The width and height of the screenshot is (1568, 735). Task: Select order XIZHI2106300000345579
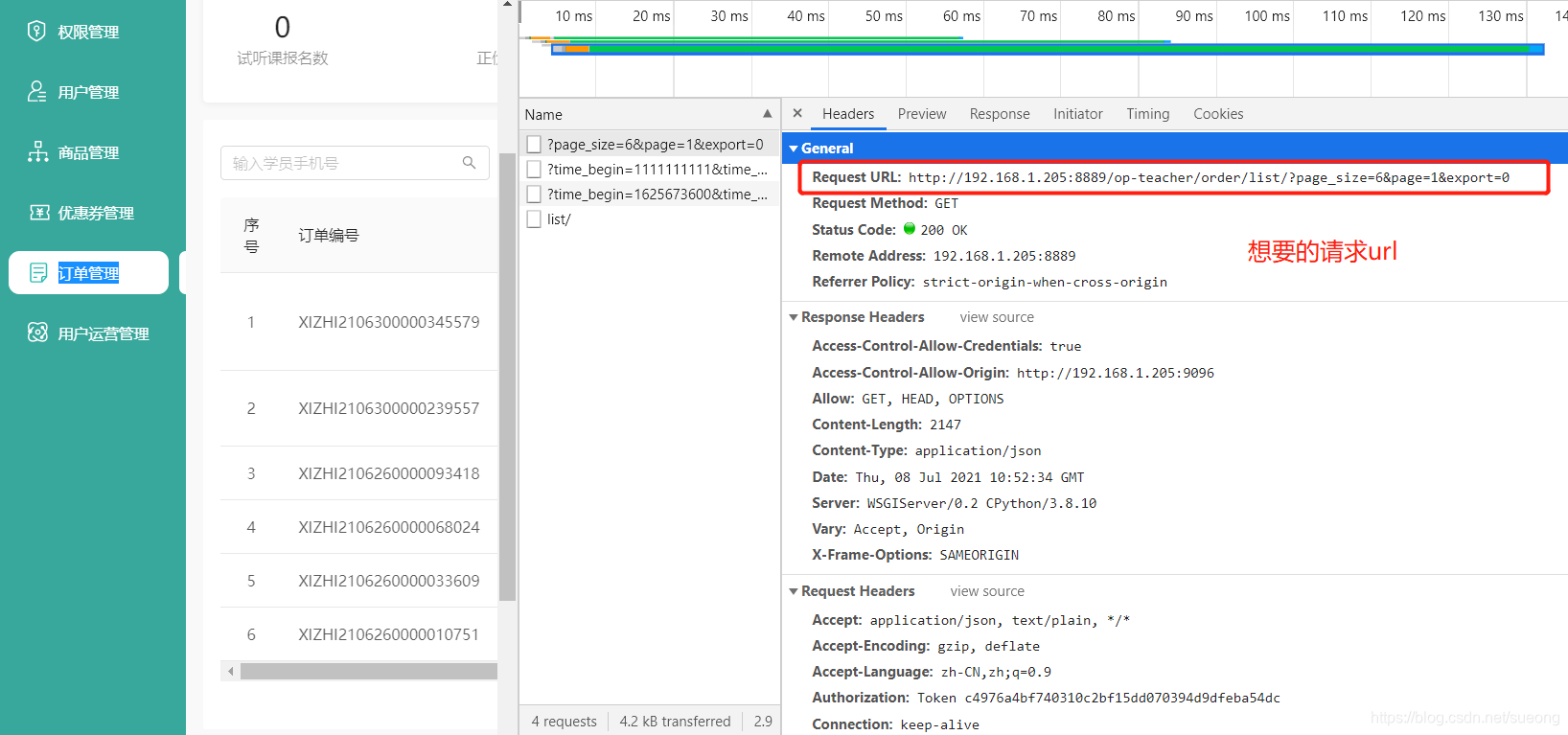[388, 322]
